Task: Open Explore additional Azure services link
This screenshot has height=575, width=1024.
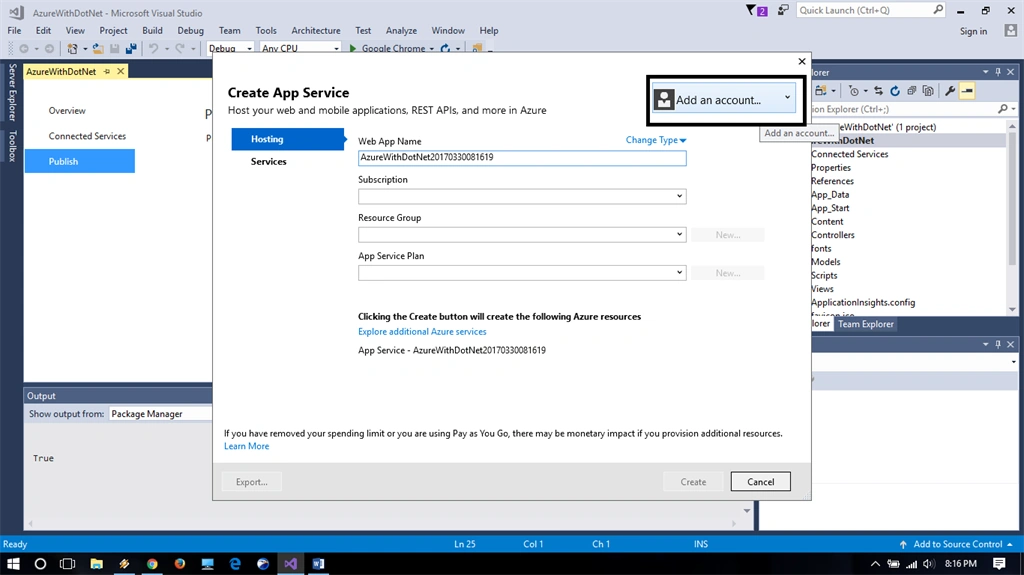Action: click(x=422, y=331)
